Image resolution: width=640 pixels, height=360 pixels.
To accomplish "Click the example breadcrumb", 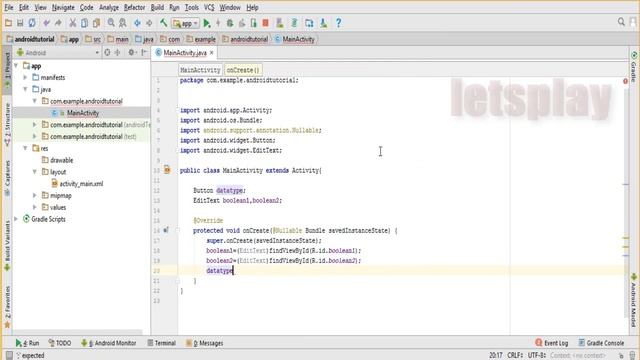I will point(201,39).
